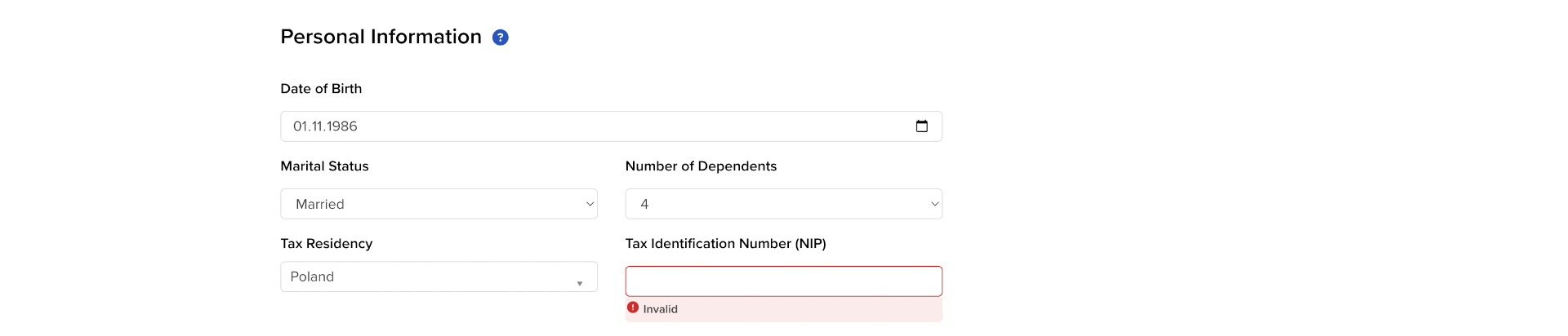Click the chevron arrow of Marital Status

590,204
